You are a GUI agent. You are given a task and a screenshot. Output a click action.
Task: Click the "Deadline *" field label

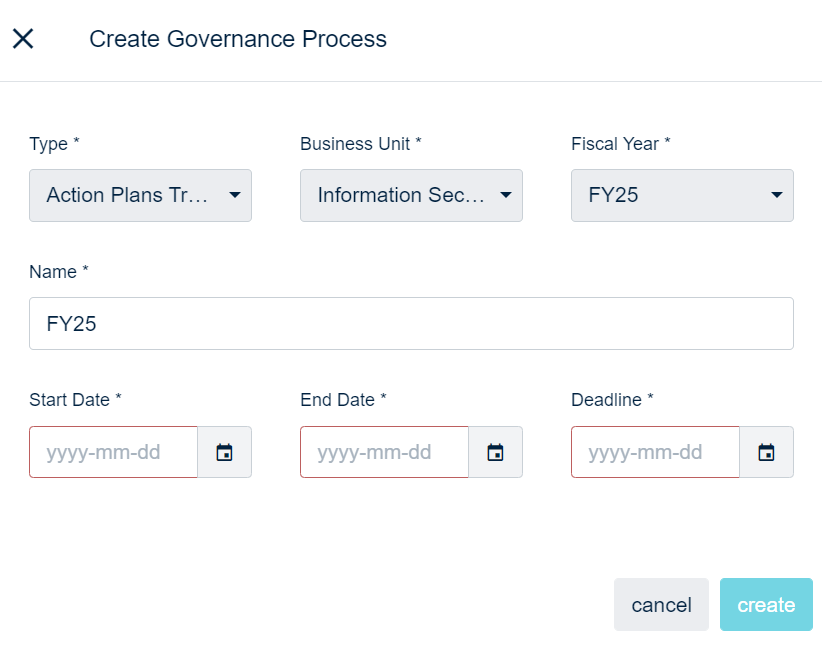(x=612, y=400)
